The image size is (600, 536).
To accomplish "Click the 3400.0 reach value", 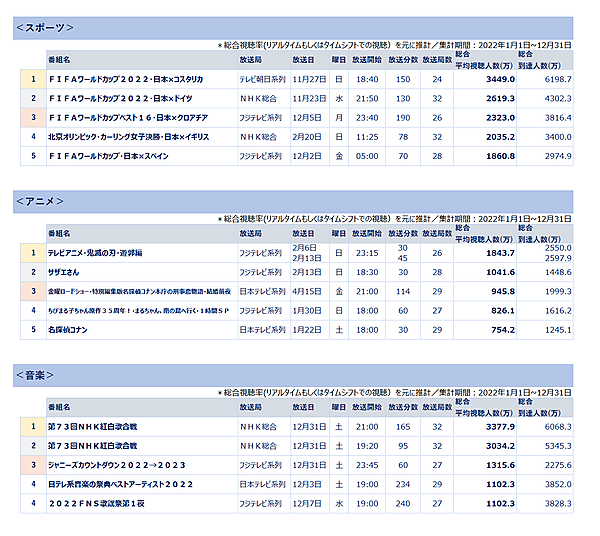I will click(x=558, y=137).
